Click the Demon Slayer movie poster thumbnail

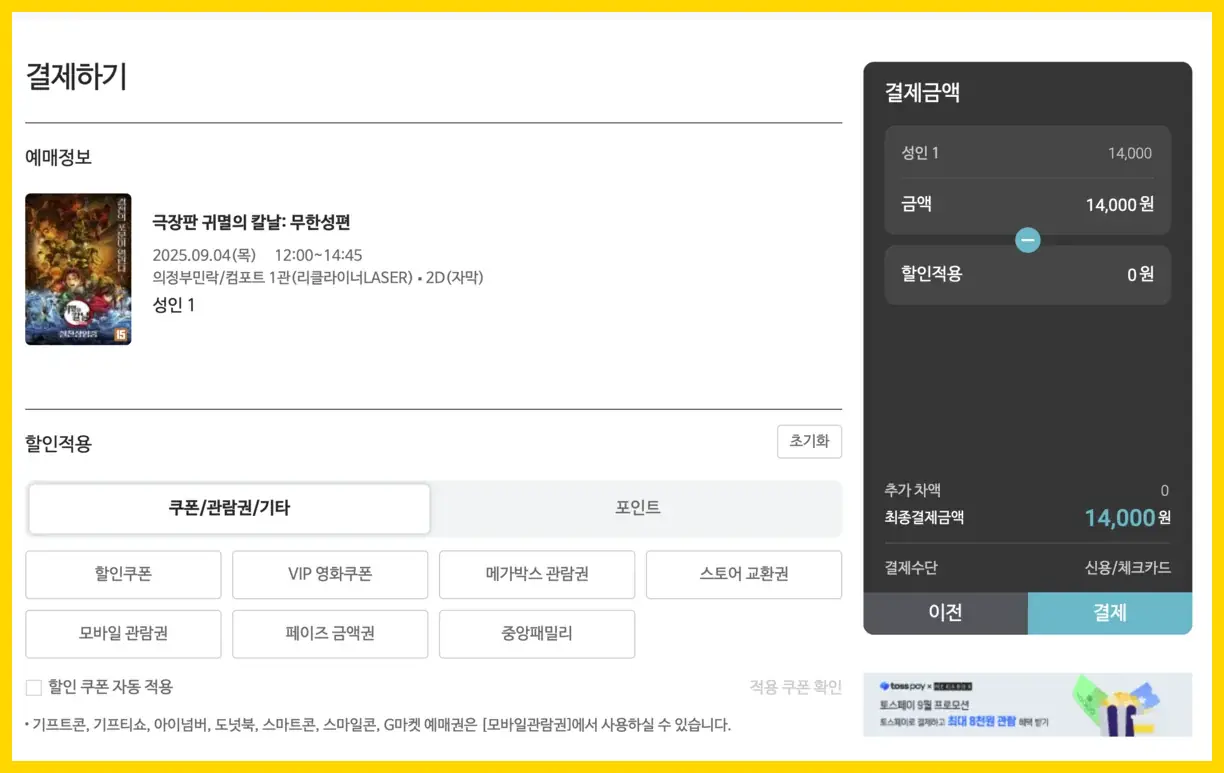[x=78, y=268]
